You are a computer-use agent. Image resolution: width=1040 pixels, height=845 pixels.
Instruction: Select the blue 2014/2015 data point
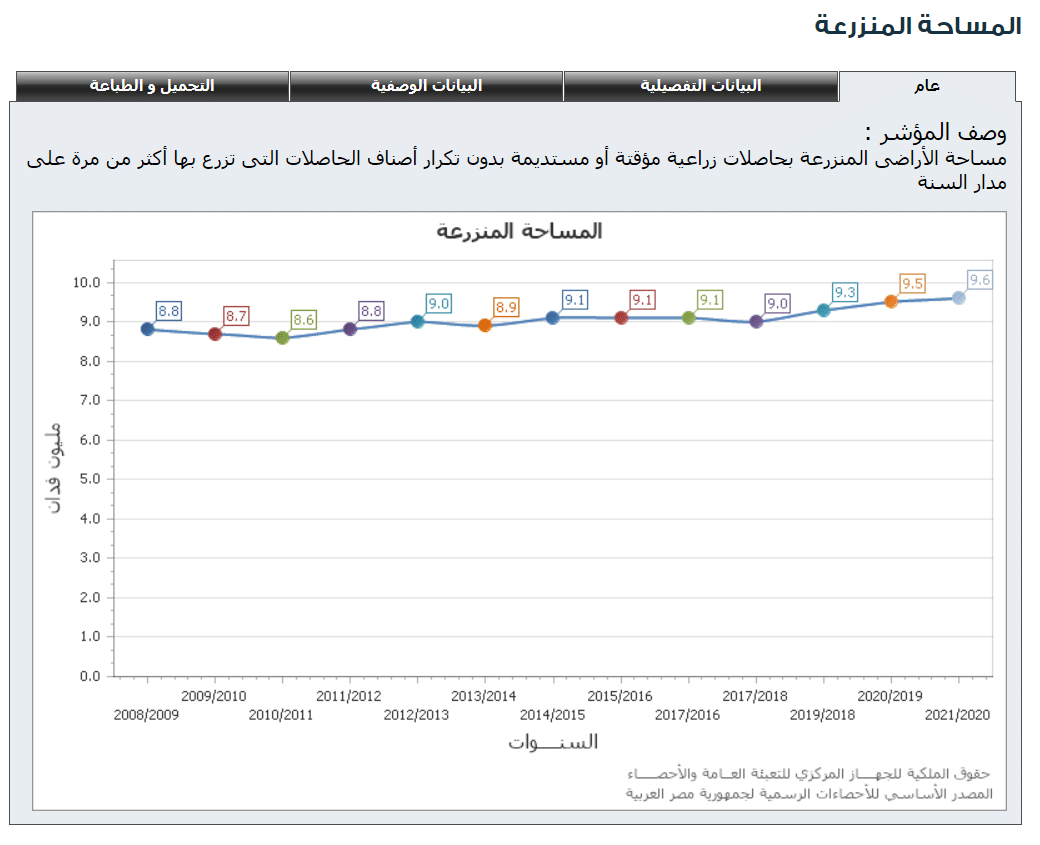click(552, 317)
